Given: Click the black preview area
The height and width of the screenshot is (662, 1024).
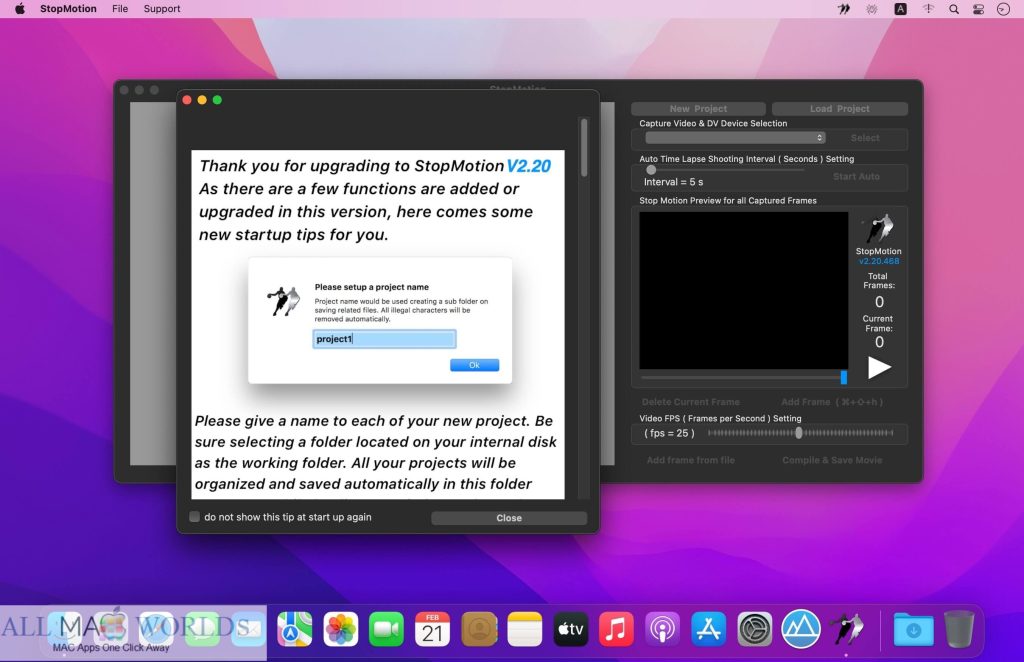Looking at the screenshot, I should [x=743, y=290].
